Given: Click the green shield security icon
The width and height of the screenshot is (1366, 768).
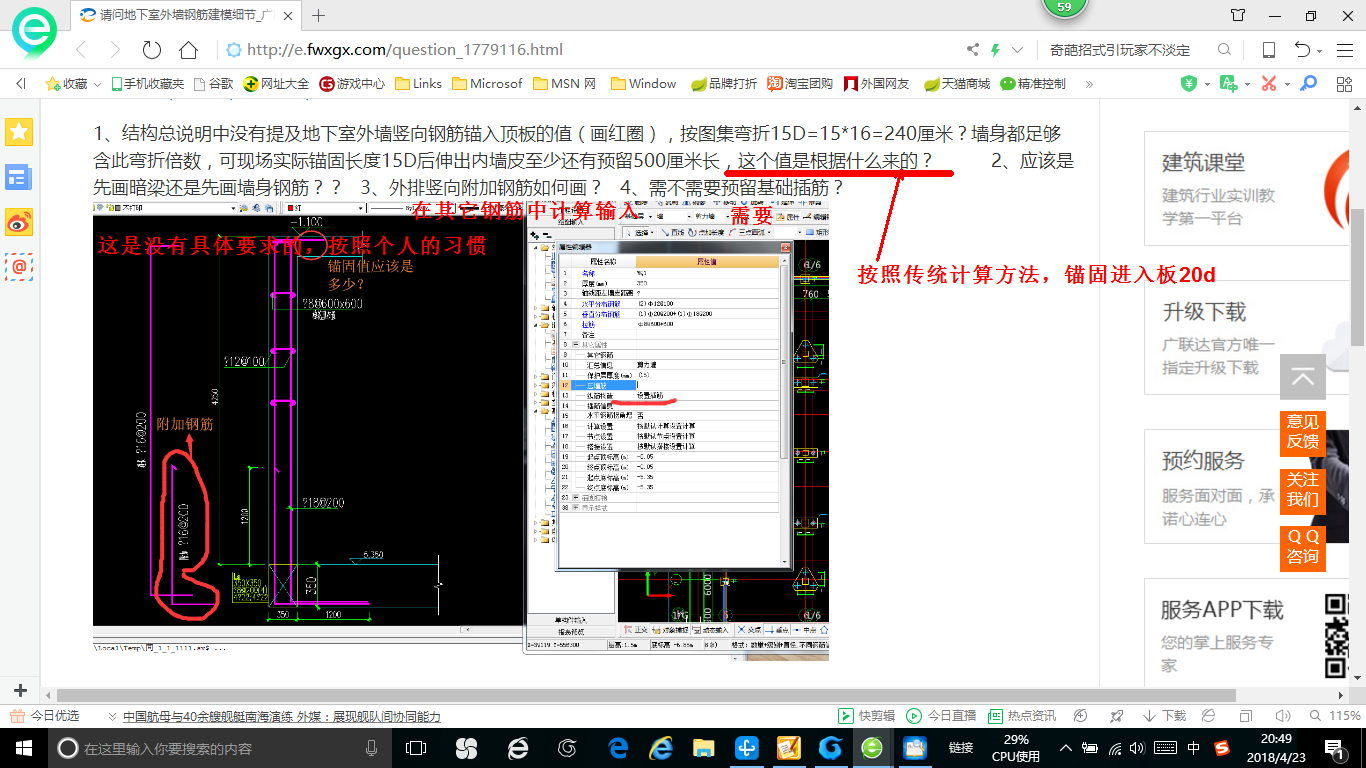Looking at the screenshot, I should 1189,84.
